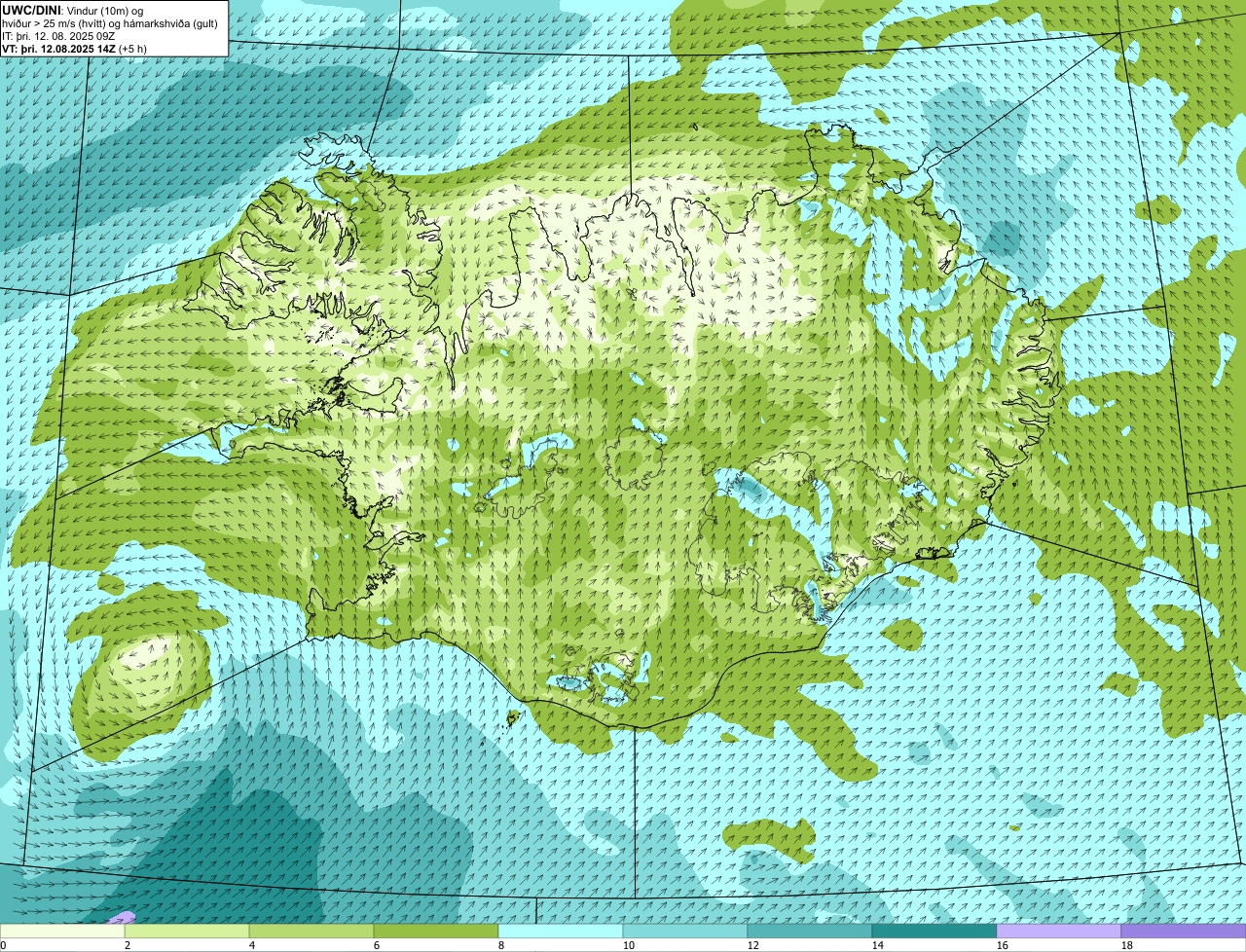Click the 'UWC/DINI: Vindur (10m) og' title line
This screenshot has height=952, width=1246.
click(x=73, y=10)
